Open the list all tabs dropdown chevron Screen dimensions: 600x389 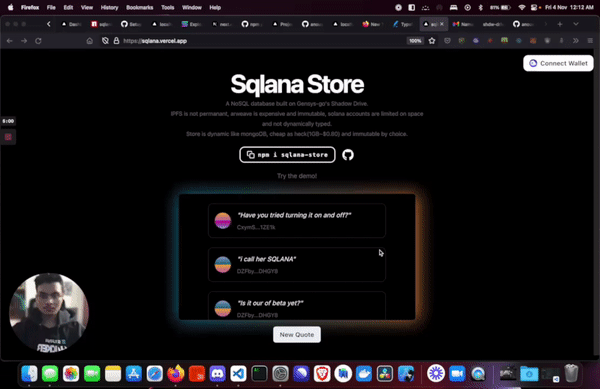(576, 24)
